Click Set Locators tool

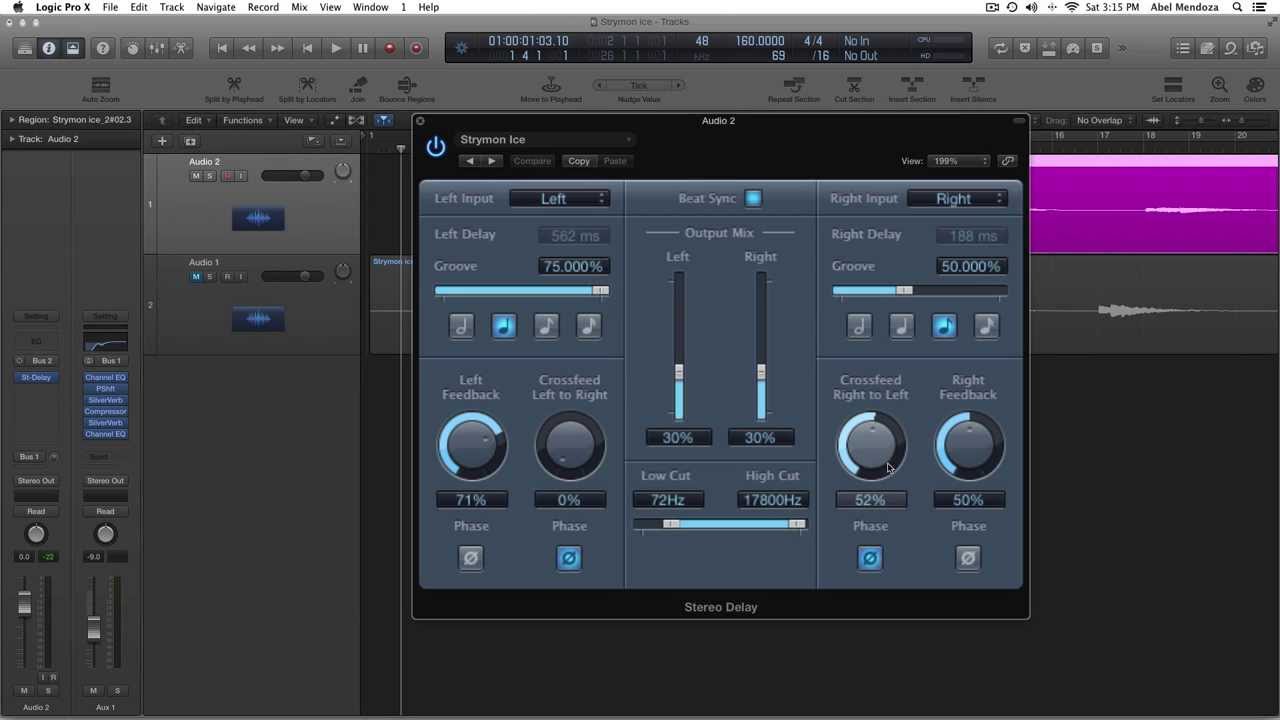tap(1173, 89)
